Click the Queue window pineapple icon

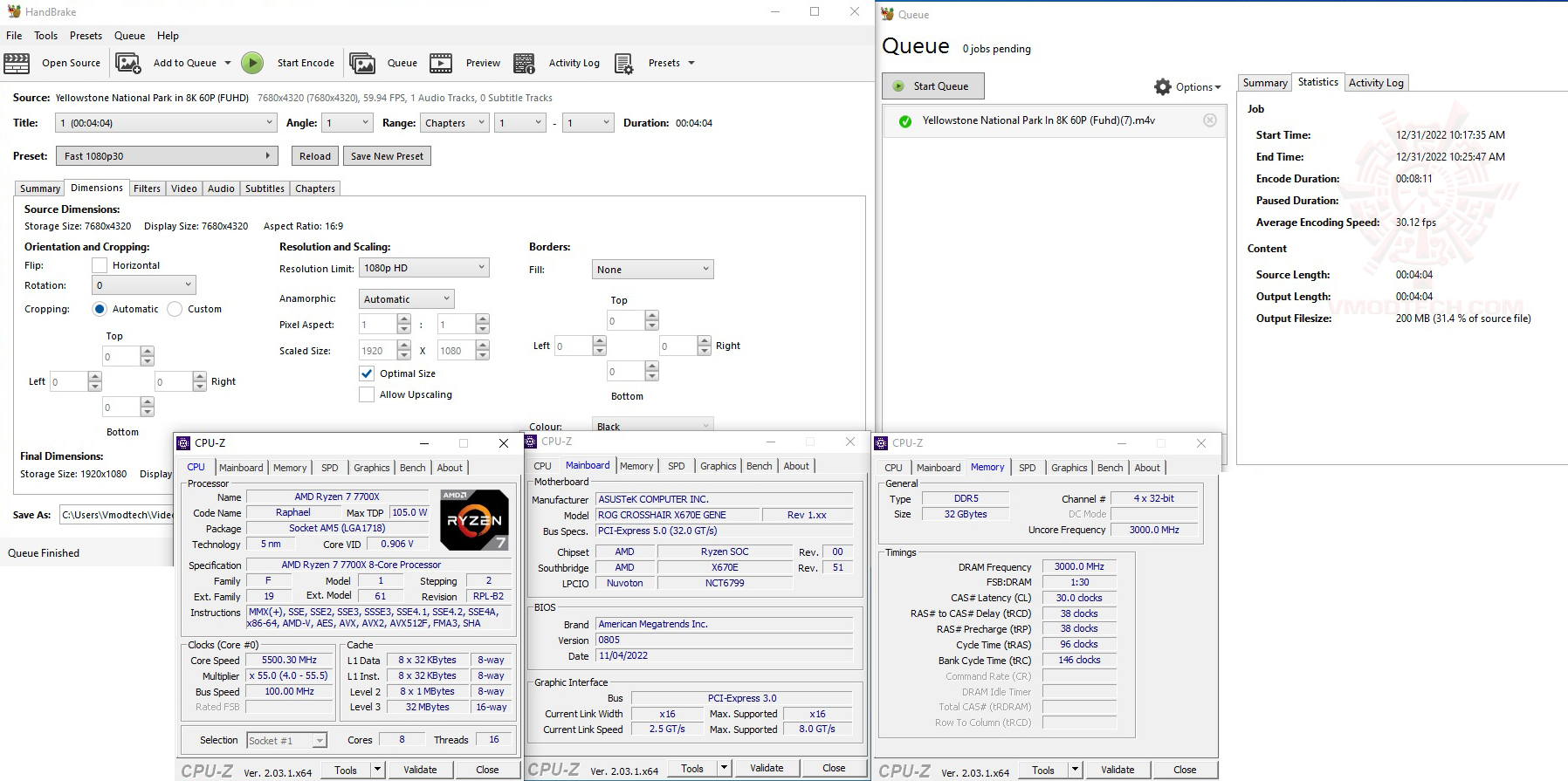tap(887, 14)
